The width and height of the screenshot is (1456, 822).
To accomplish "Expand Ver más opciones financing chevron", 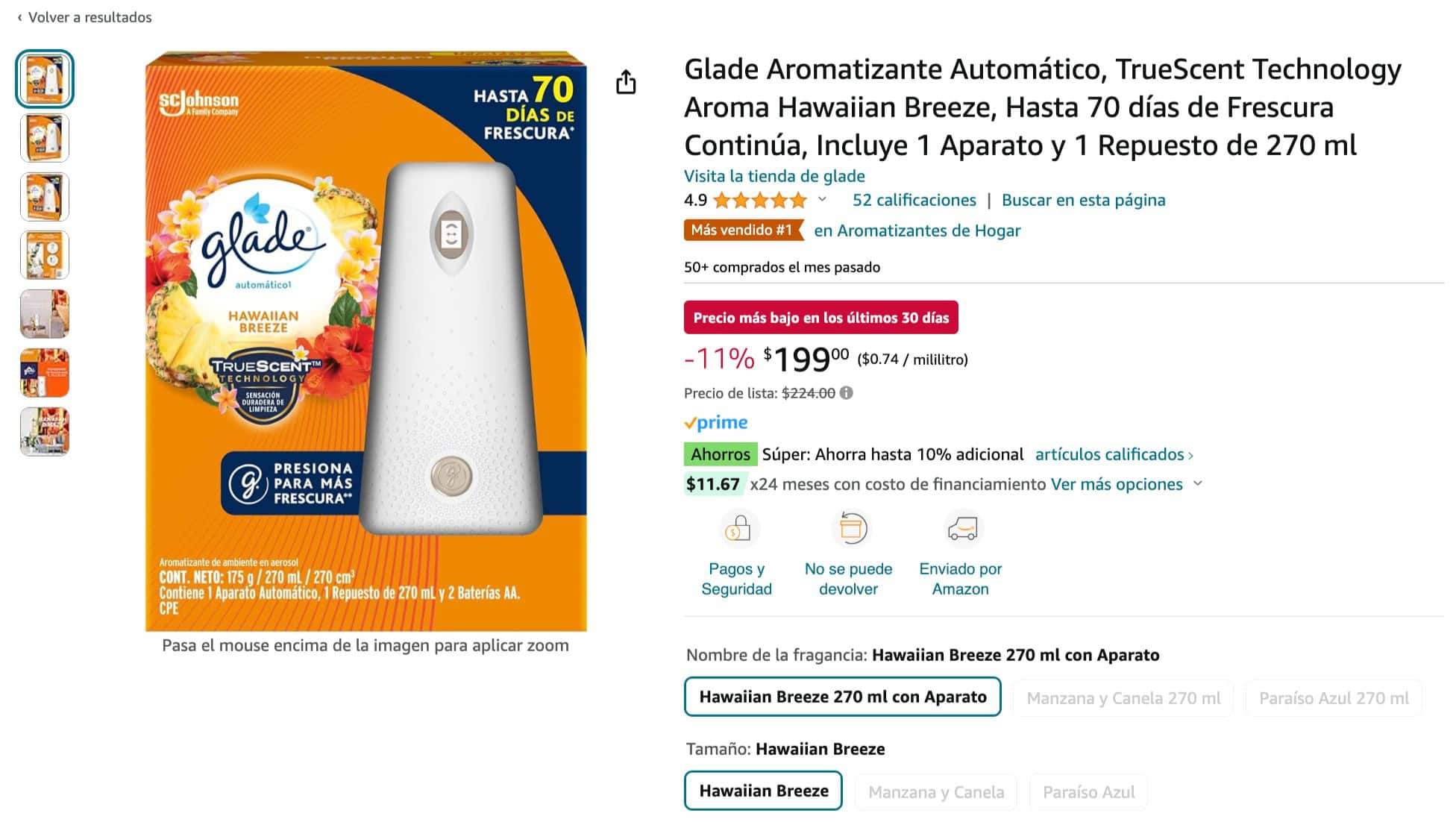I will 1198,483.
